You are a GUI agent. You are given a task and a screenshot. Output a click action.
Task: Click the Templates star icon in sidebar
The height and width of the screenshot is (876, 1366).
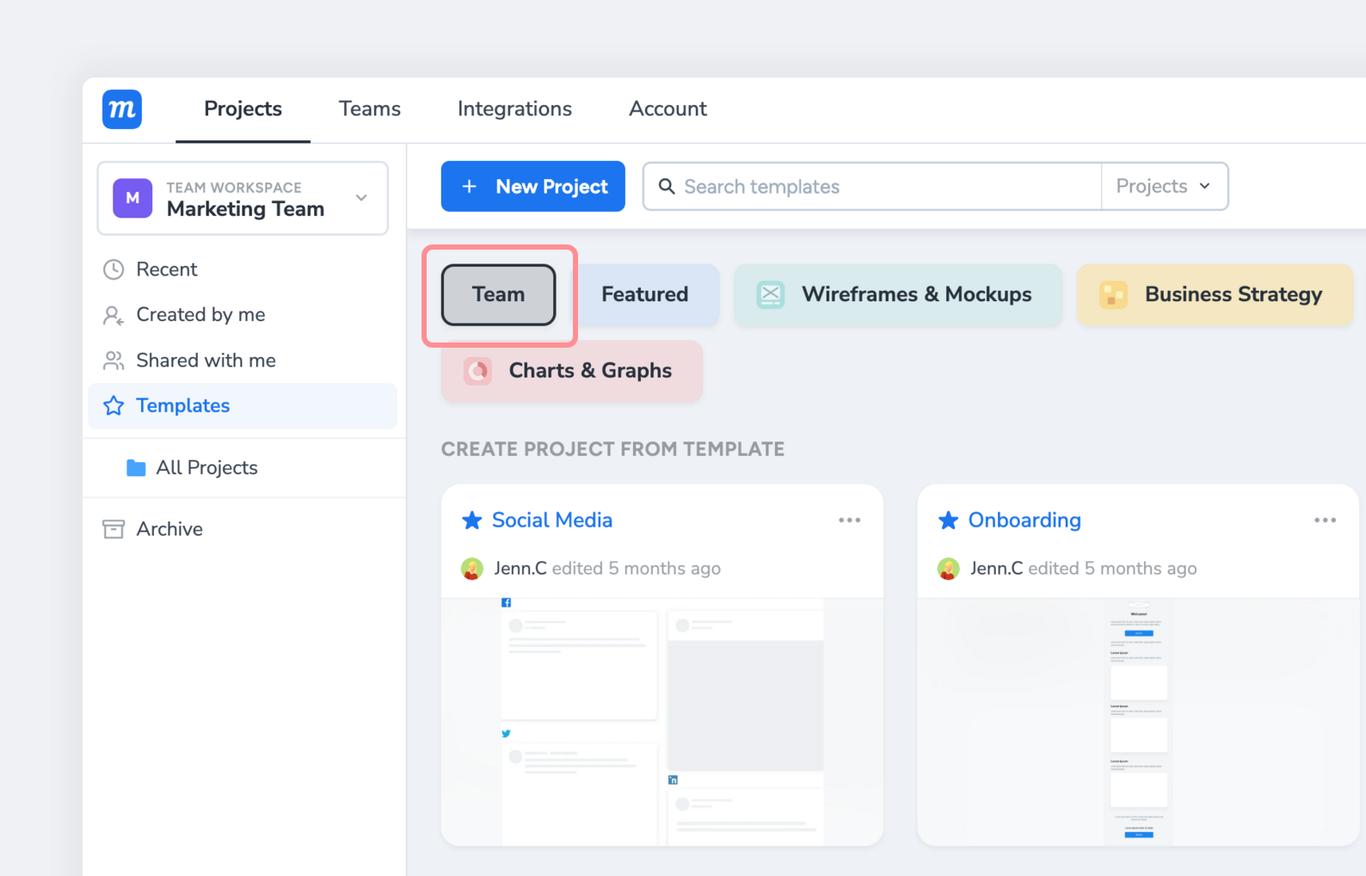coord(114,405)
